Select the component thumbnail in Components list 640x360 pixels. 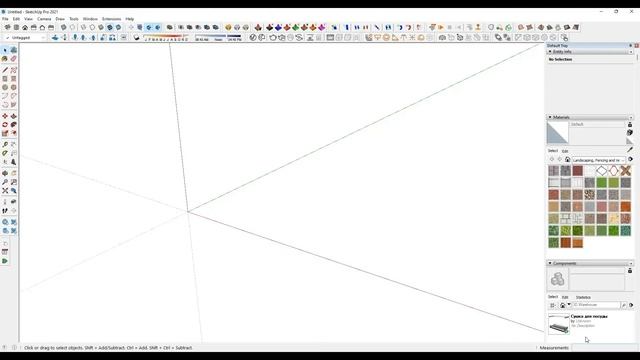[559, 324]
